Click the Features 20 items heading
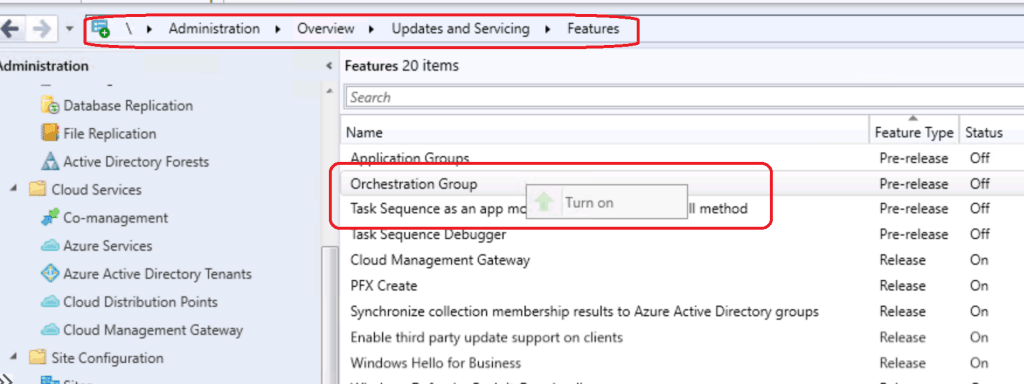The image size is (1024, 384). tap(402, 66)
